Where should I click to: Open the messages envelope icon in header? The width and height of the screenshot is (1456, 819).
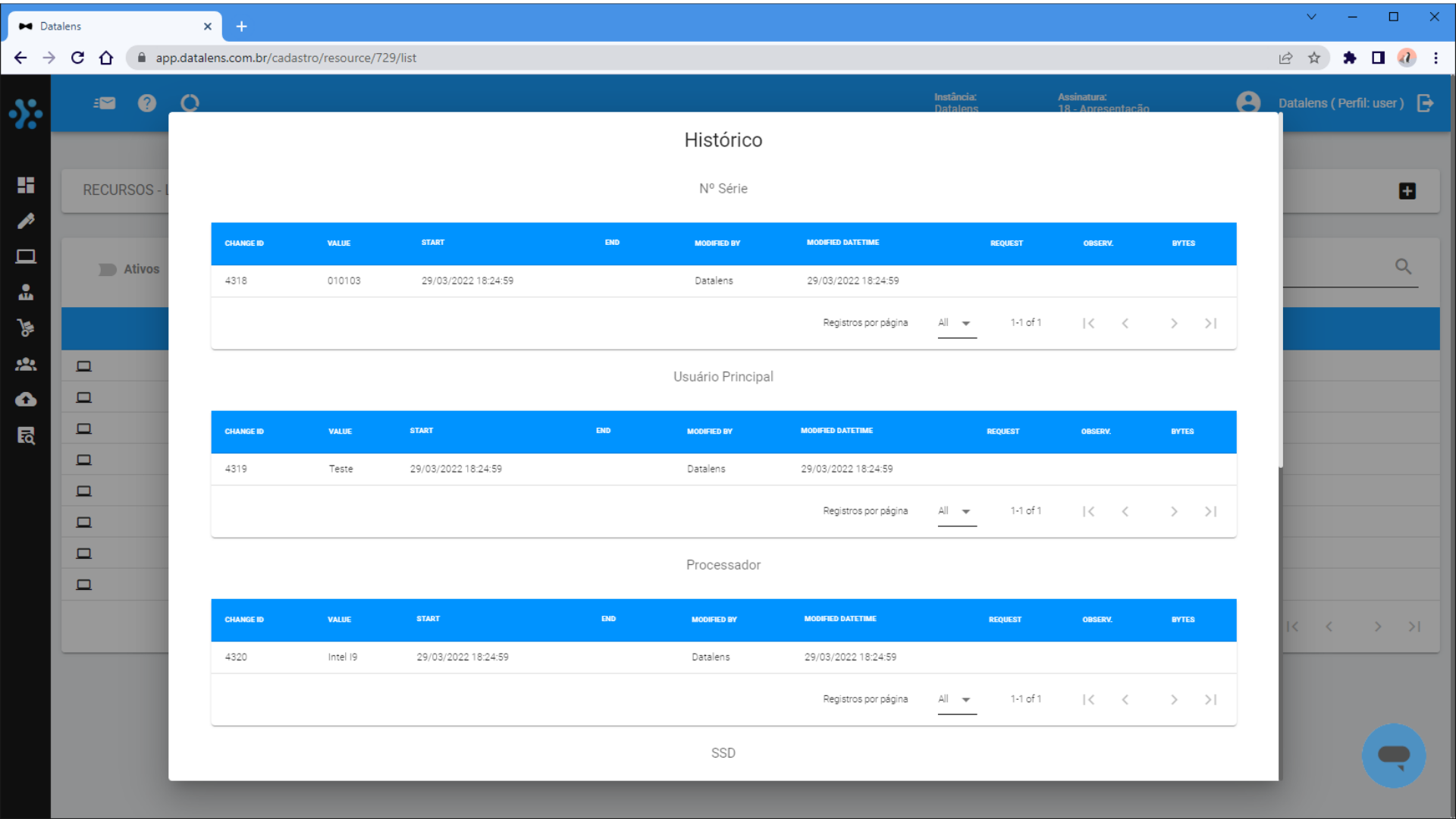coord(105,103)
